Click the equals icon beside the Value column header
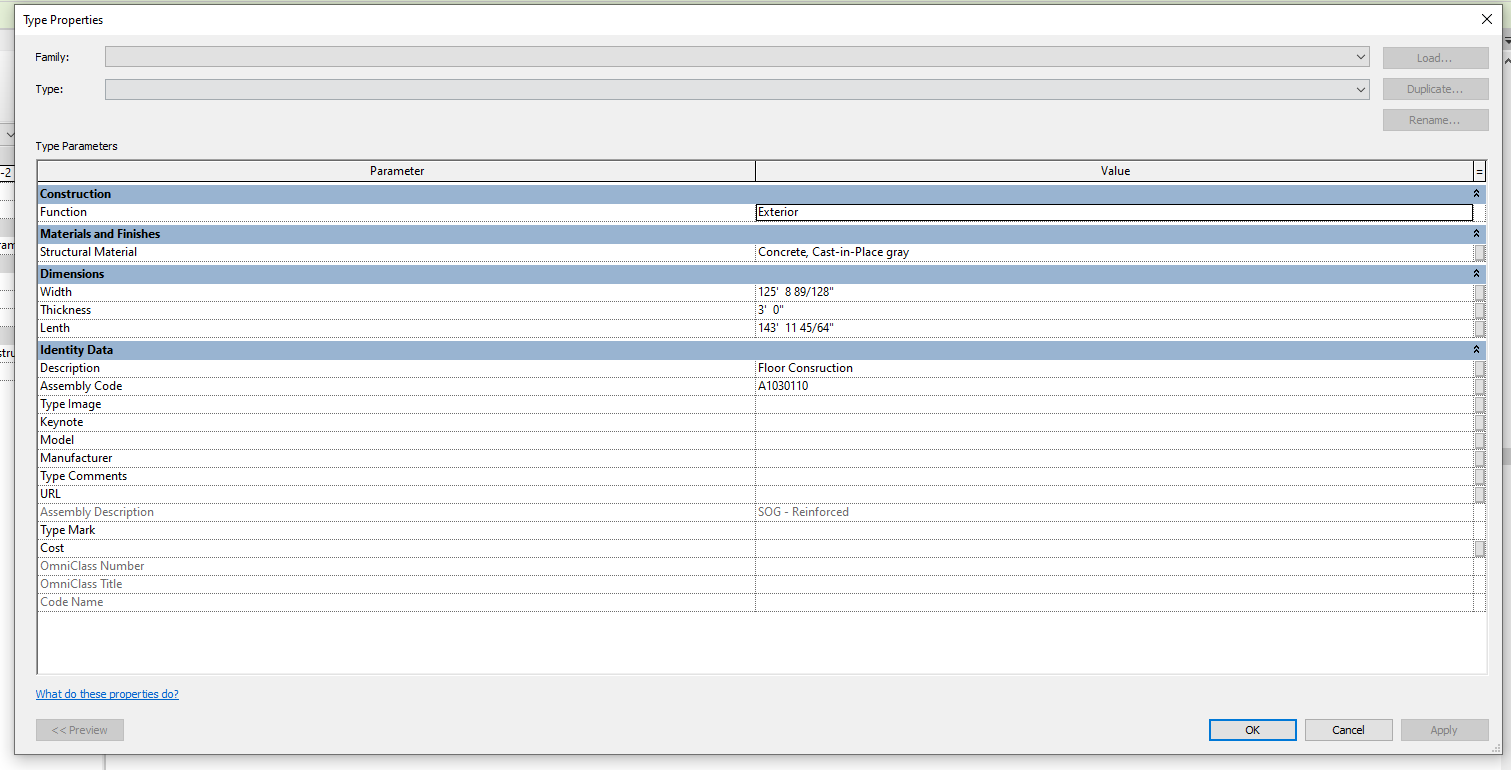The height and width of the screenshot is (770, 1511). click(1480, 170)
